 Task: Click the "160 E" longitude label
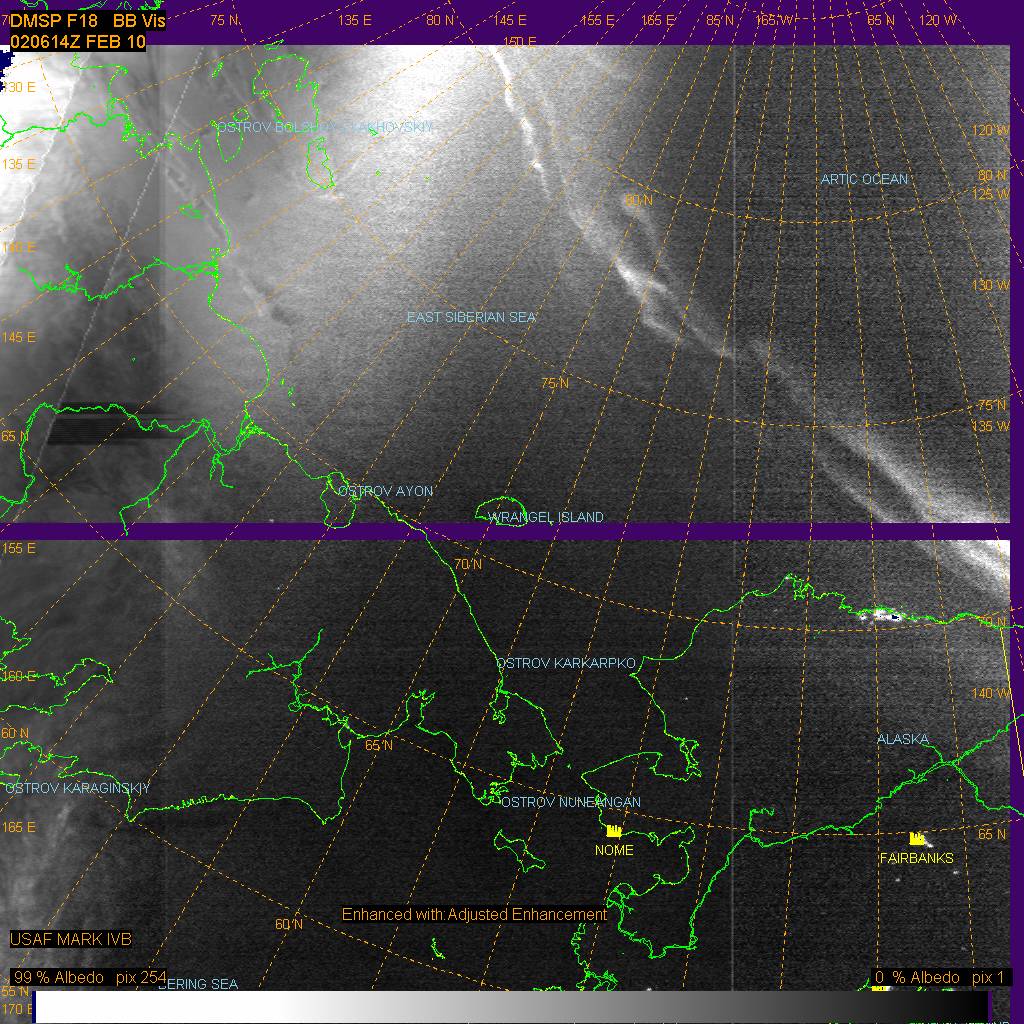point(18,676)
